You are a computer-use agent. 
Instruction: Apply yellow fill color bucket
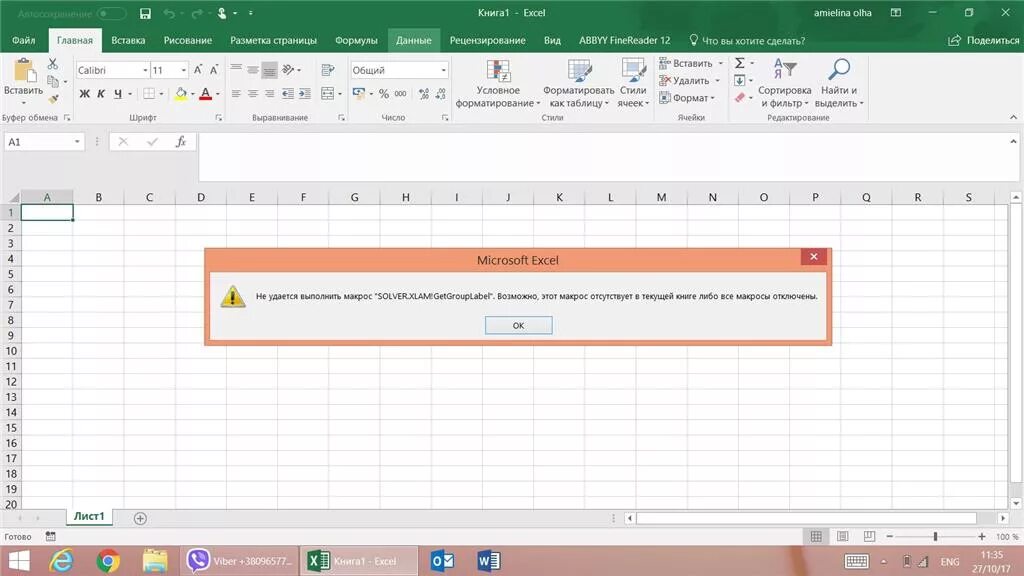click(181, 94)
